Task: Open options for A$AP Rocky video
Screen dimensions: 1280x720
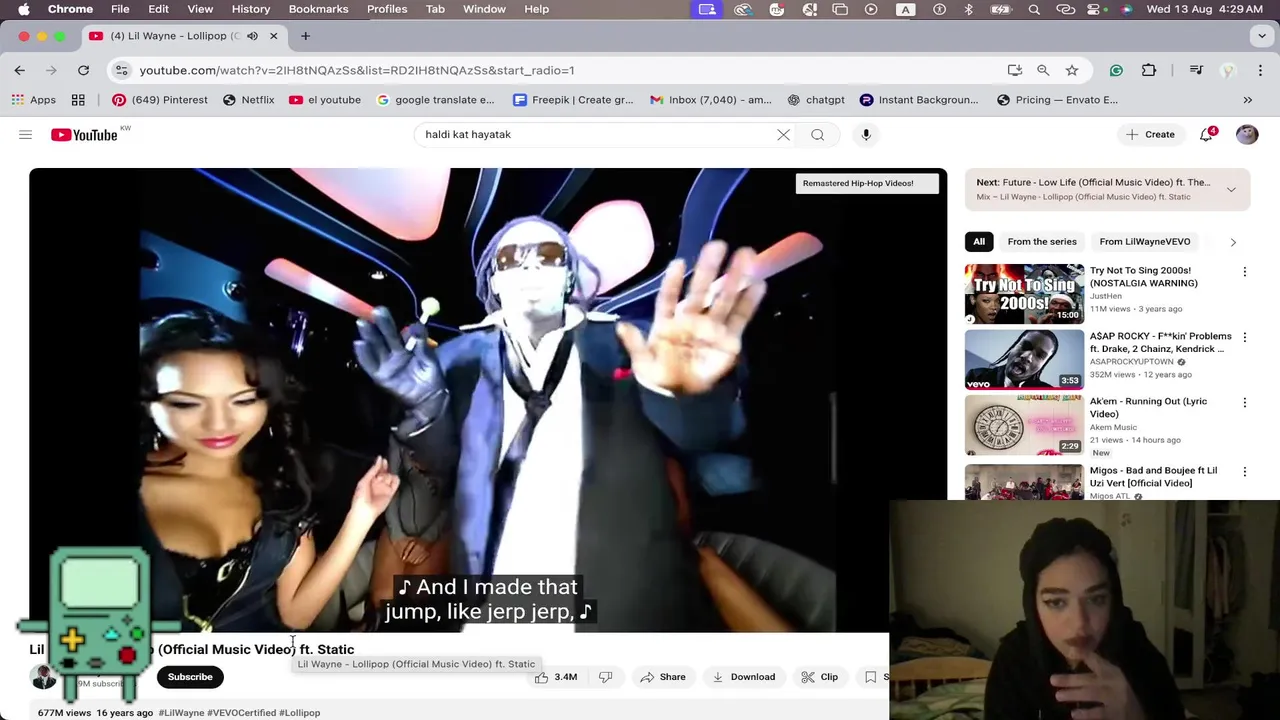Action: pos(1244,338)
